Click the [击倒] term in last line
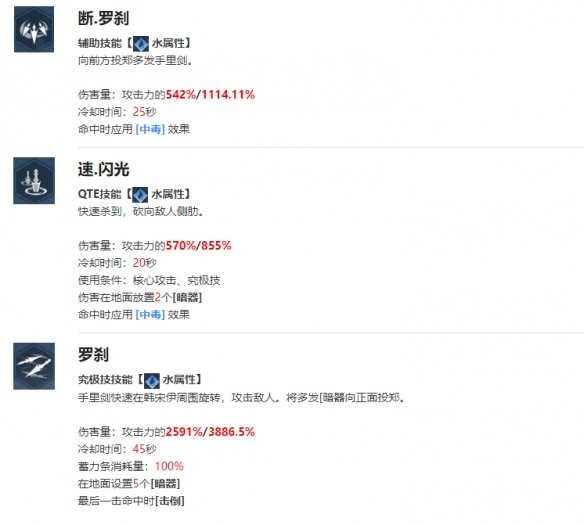584x525 pixels. 169,501
